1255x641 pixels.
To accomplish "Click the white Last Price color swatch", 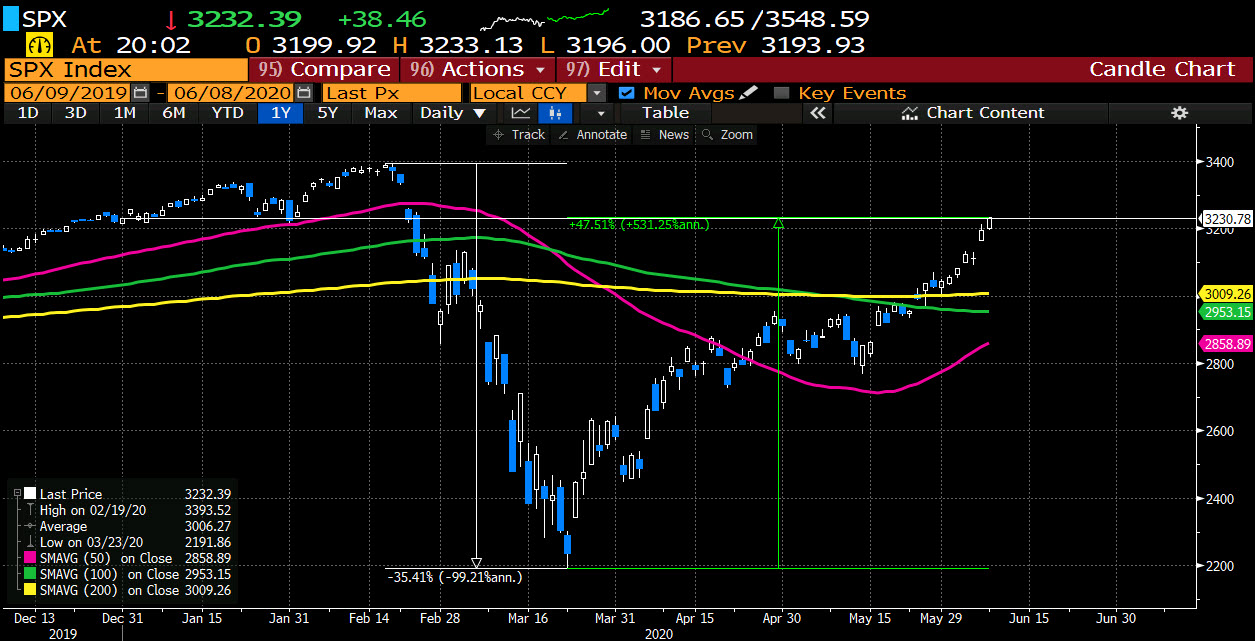I will click(29, 494).
